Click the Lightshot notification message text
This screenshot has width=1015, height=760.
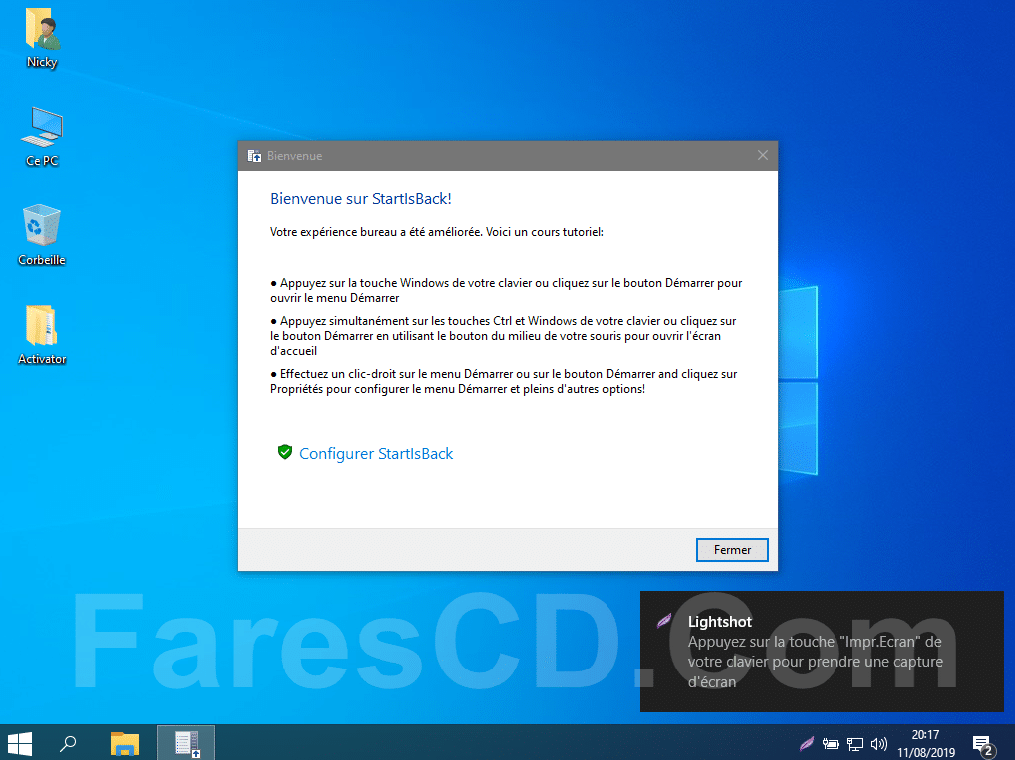click(x=815, y=662)
